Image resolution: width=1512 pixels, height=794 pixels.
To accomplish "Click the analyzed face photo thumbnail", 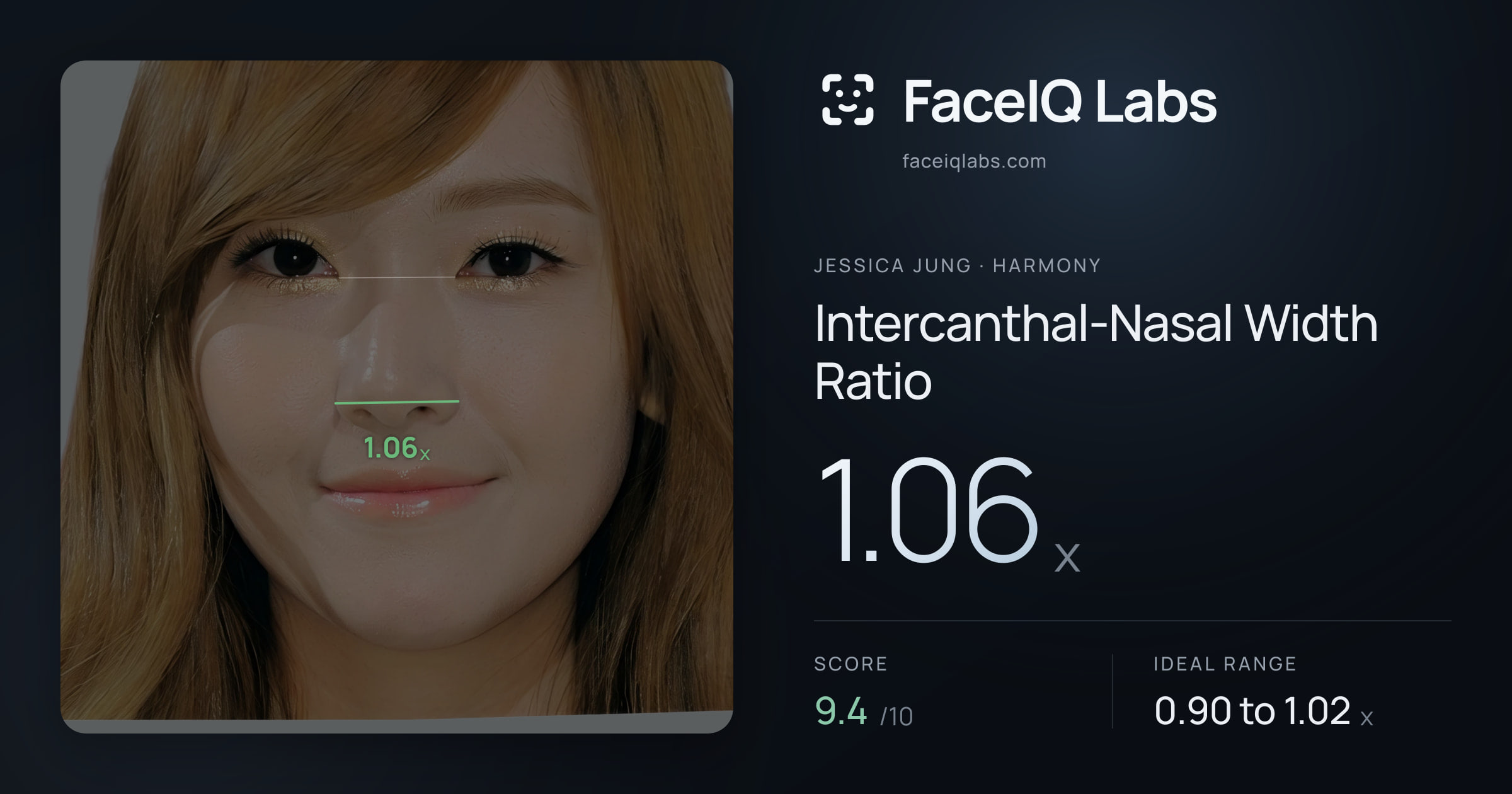I will pos(397,397).
